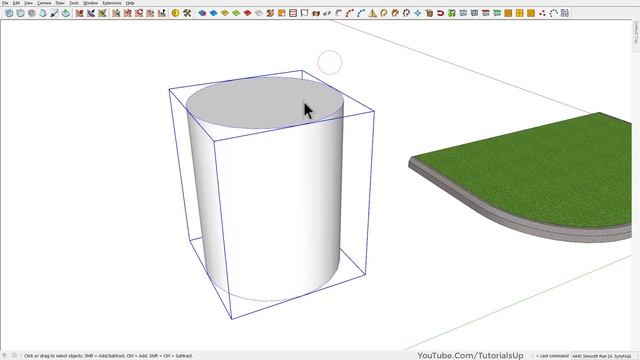The image size is (640, 360).
Task: Click the red flat-box toolbar icon
Action: pyautogui.click(x=247, y=13)
